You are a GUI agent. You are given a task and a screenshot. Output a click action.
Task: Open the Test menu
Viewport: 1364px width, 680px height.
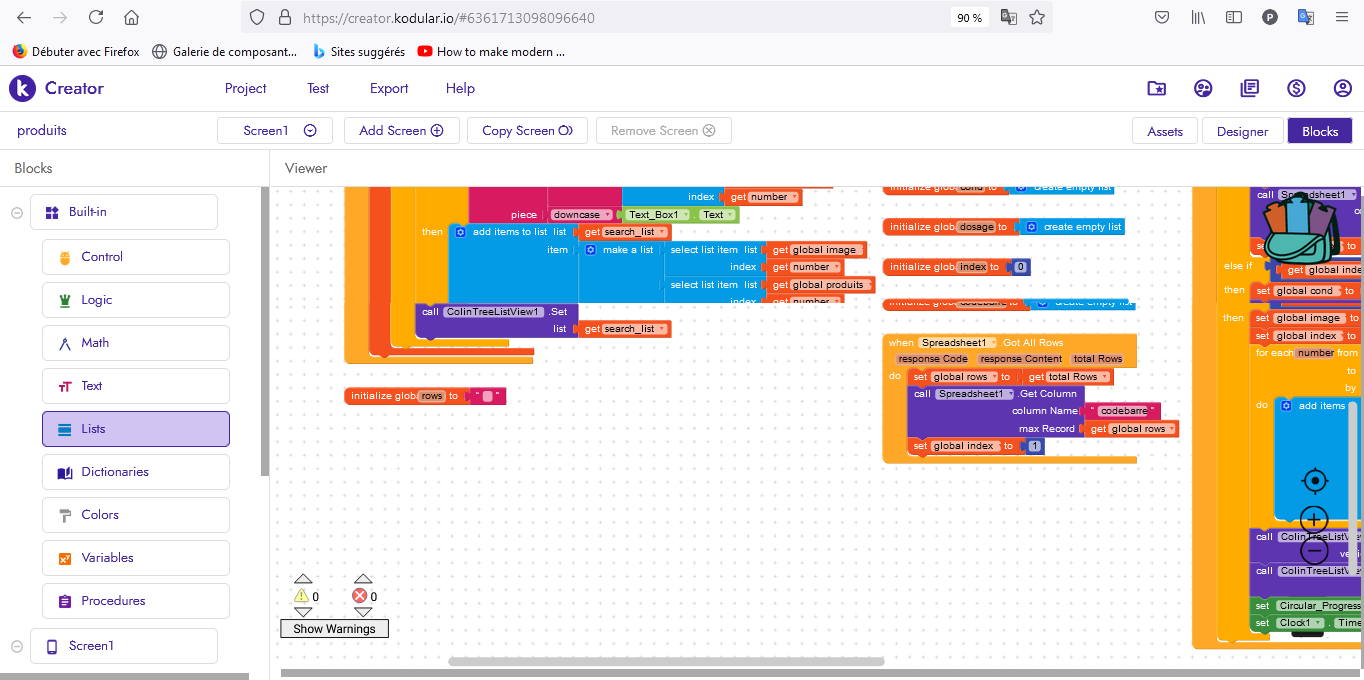point(318,88)
